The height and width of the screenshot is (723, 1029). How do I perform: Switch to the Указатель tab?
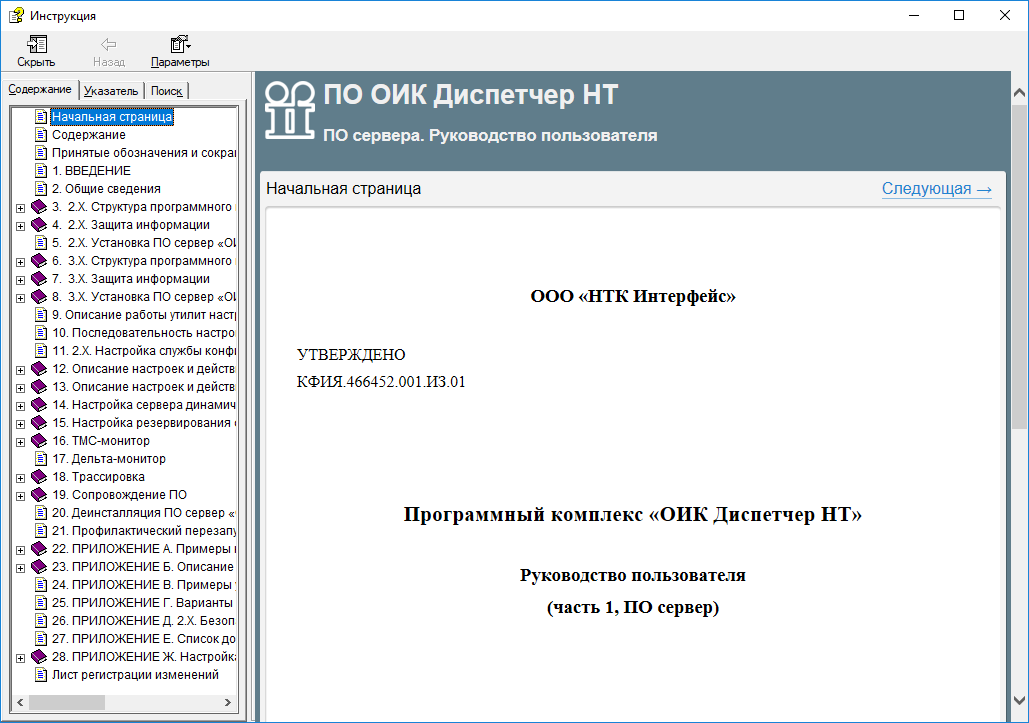(x=111, y=91)
